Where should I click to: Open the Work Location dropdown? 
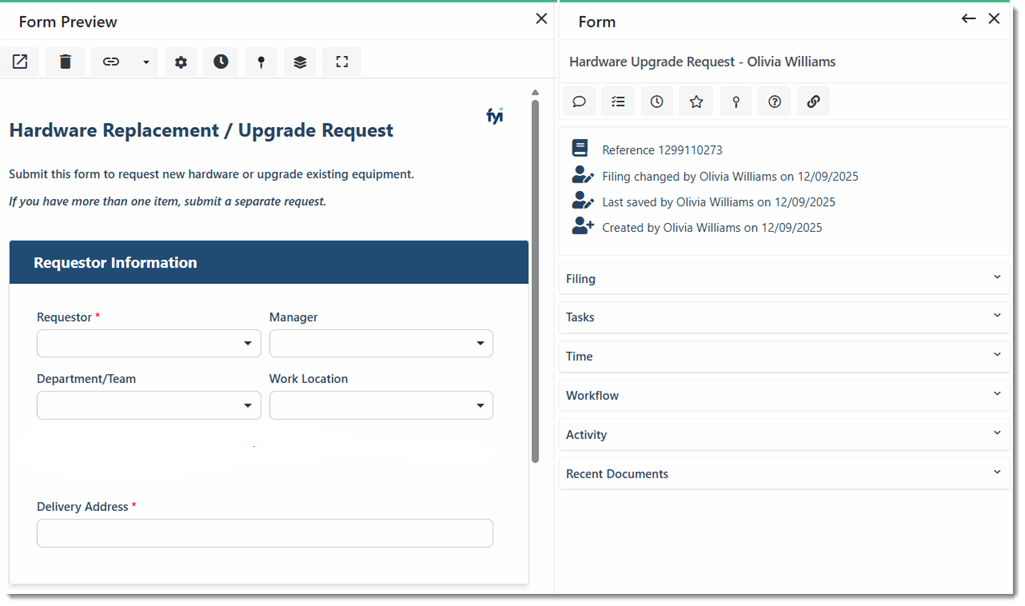point(381,405)
